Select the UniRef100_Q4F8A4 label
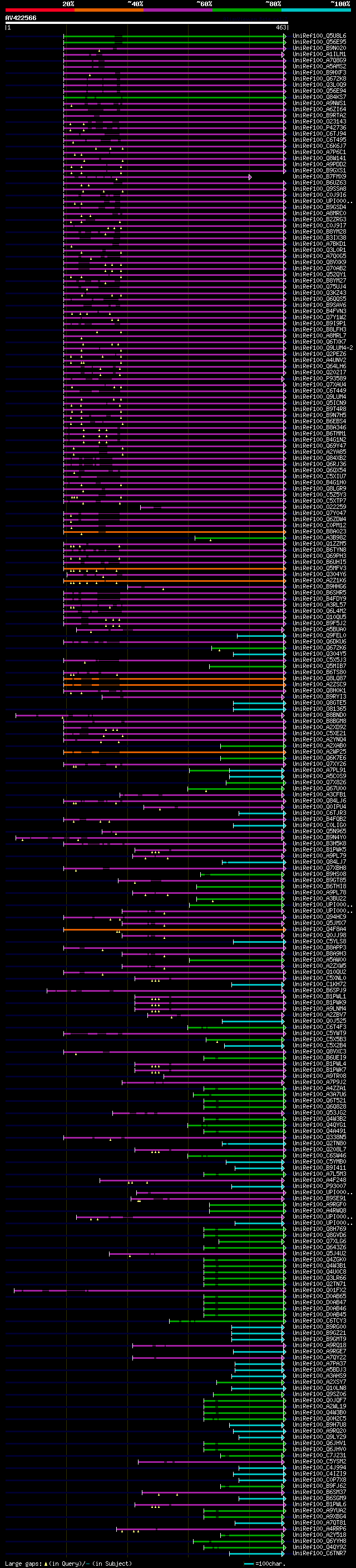This screenshot has height=1568, width=356. pos(319,929)
